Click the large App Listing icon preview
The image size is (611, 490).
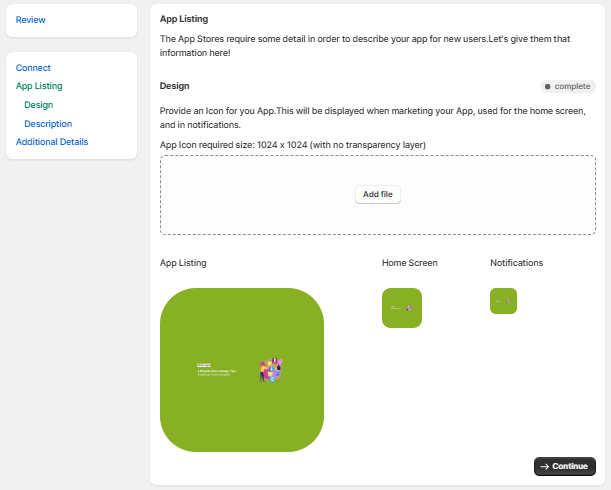click(x=242, y=370)
